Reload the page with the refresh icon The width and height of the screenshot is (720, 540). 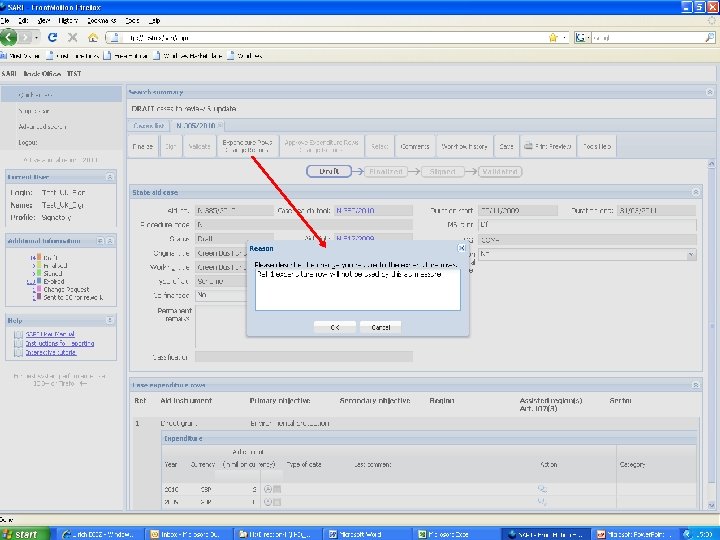point(52,37)
